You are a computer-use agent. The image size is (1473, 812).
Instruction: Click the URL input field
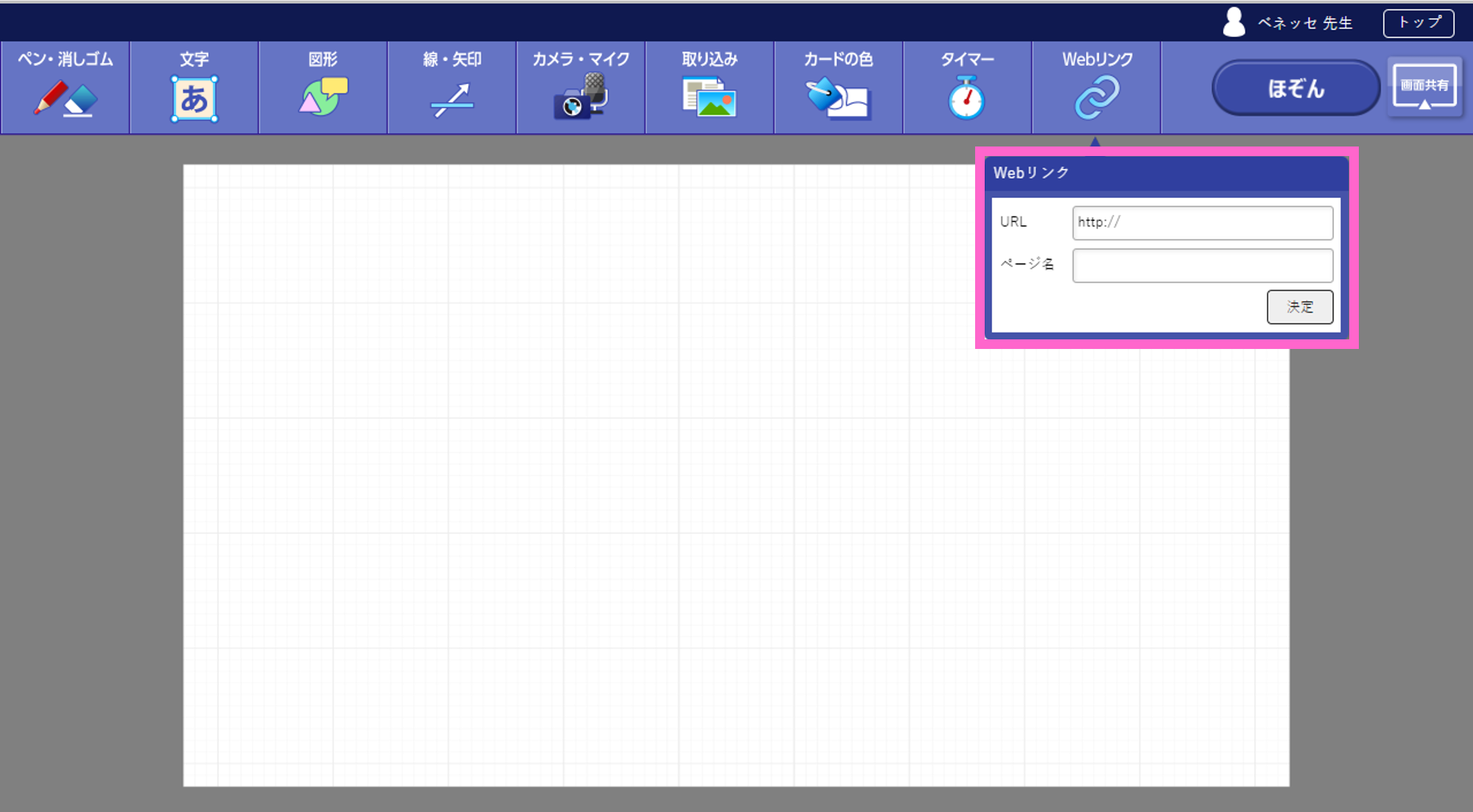(1202, 222)
